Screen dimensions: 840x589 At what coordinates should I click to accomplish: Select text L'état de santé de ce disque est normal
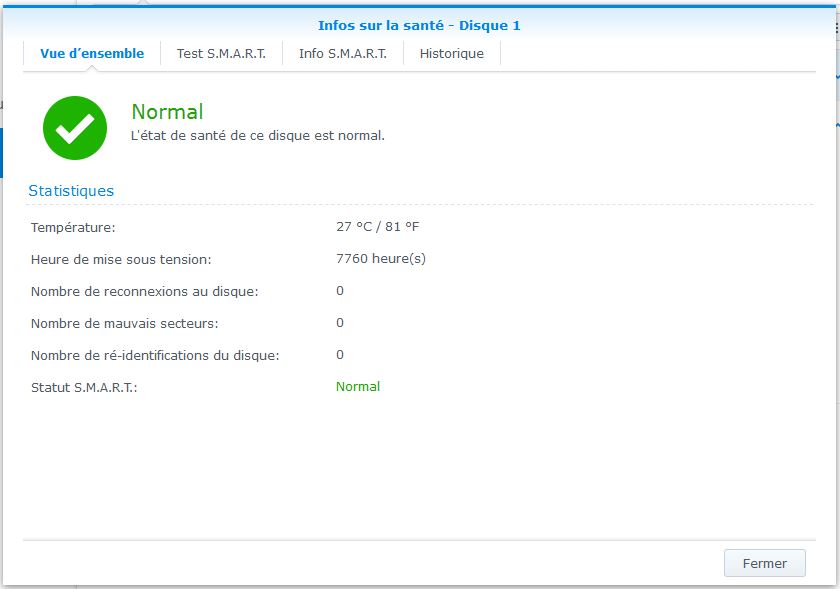[x=258, y=136]
